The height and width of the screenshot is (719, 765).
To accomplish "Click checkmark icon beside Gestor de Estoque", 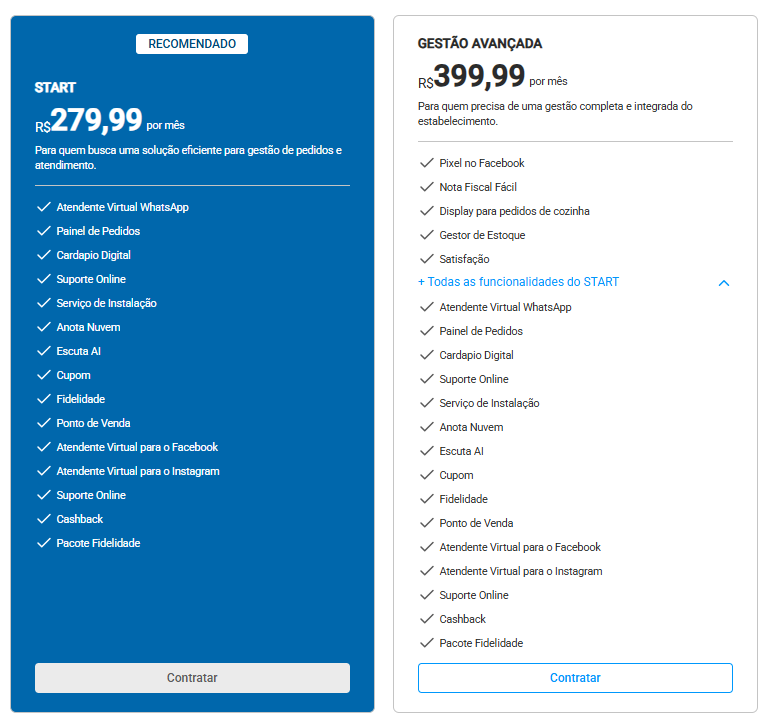I will pyautogui.click(x=427, y=235).
